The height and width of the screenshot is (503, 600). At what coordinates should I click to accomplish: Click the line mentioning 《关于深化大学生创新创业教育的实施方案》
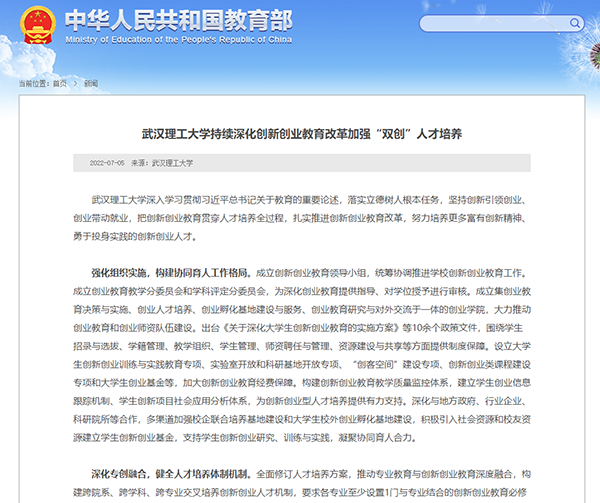[x=298, y=328]
